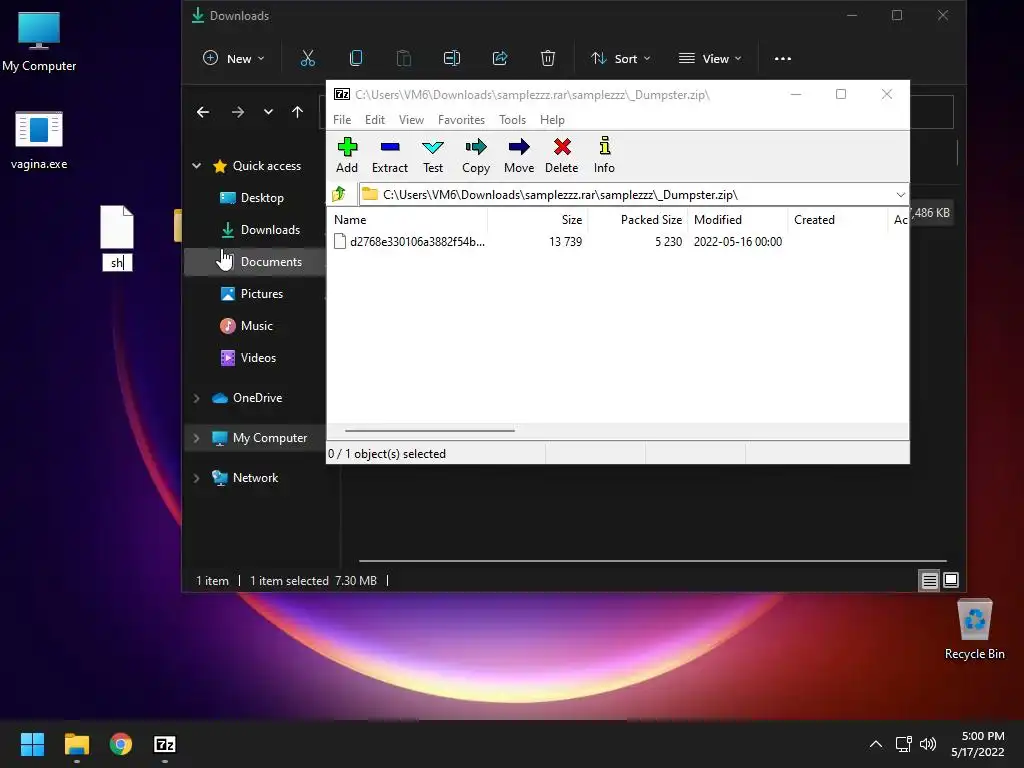Open the Edit menu in 7-Zip
Image resolution: width=1024 pixels, height=768 pixels.
coord(375,120)
